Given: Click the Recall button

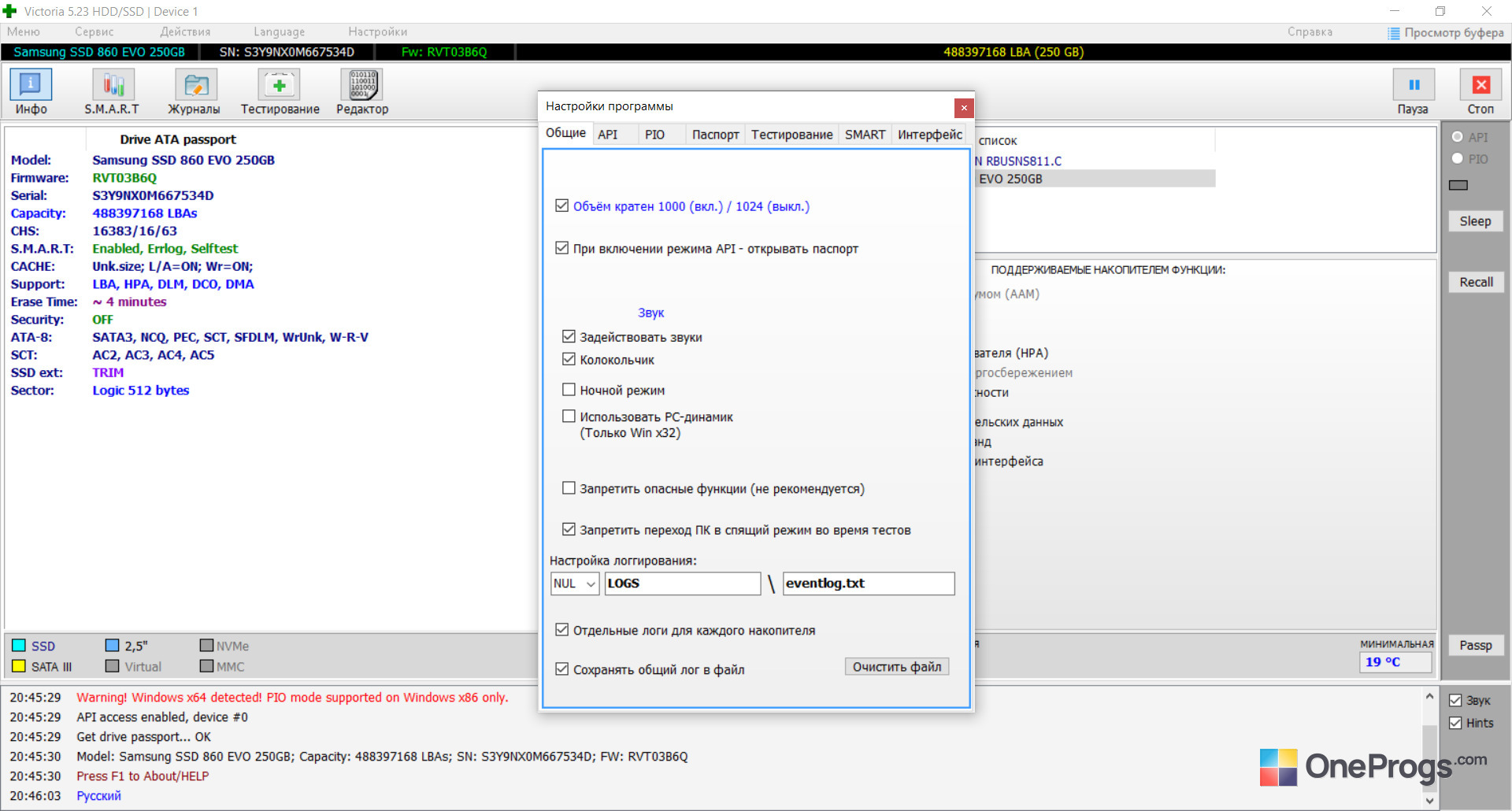Looking at the screenshot, I should click(1476, 282).
